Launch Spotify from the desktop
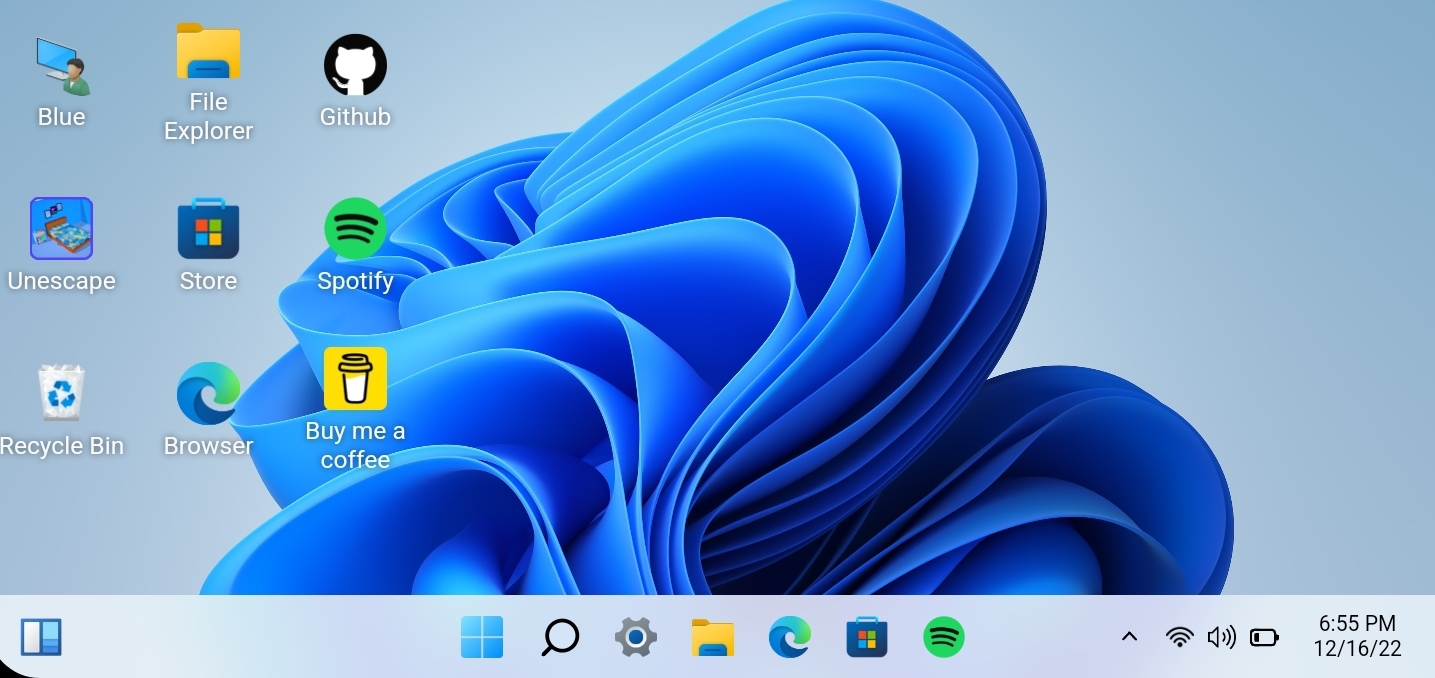The width and height of the screenshot is (1435, 678). click(x=355, y=245)
